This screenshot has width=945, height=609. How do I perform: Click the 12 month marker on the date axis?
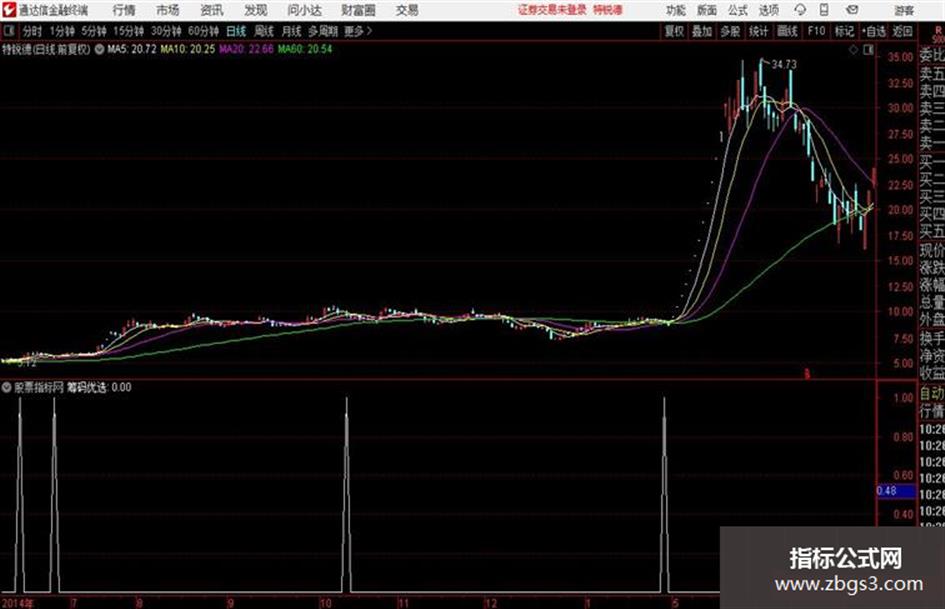click(491, 603)
